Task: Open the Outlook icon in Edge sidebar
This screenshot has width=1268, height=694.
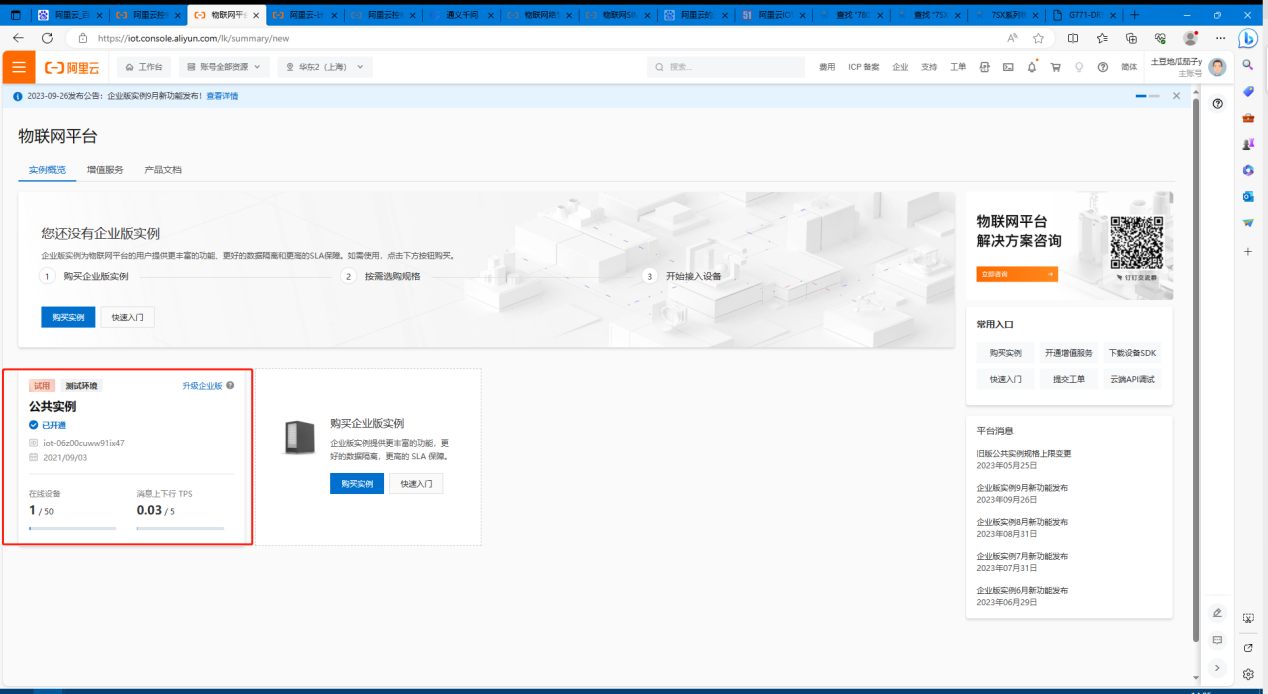Action: coord(1248,196)
